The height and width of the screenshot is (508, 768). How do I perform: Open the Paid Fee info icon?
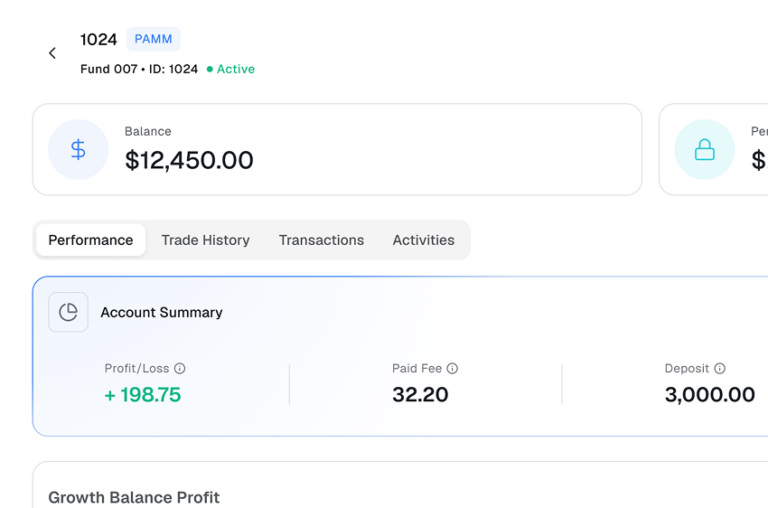[x=452, y=368]
